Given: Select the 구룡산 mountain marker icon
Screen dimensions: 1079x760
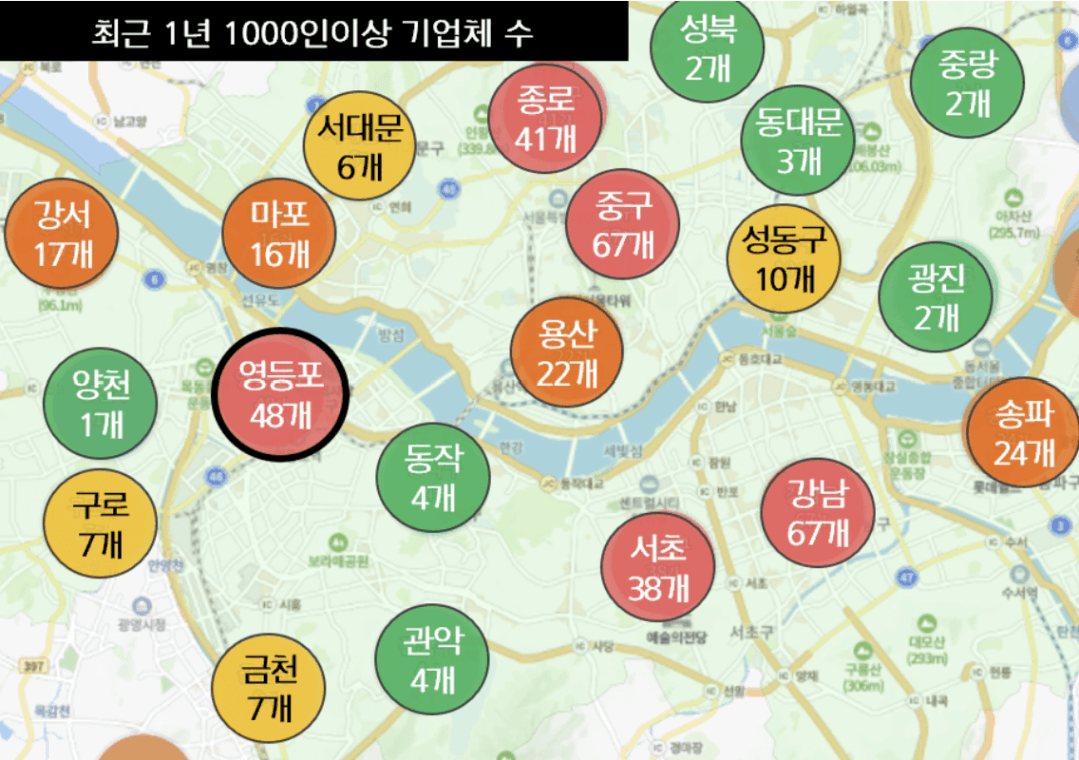Looking at the screenshot, I should [863, 650].
